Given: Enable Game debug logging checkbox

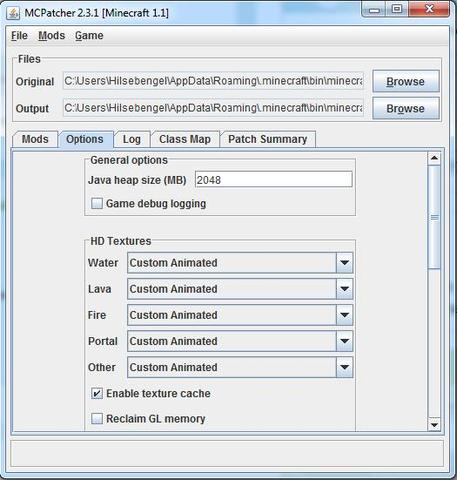Looking at the screenshot, I should point(97,203).
